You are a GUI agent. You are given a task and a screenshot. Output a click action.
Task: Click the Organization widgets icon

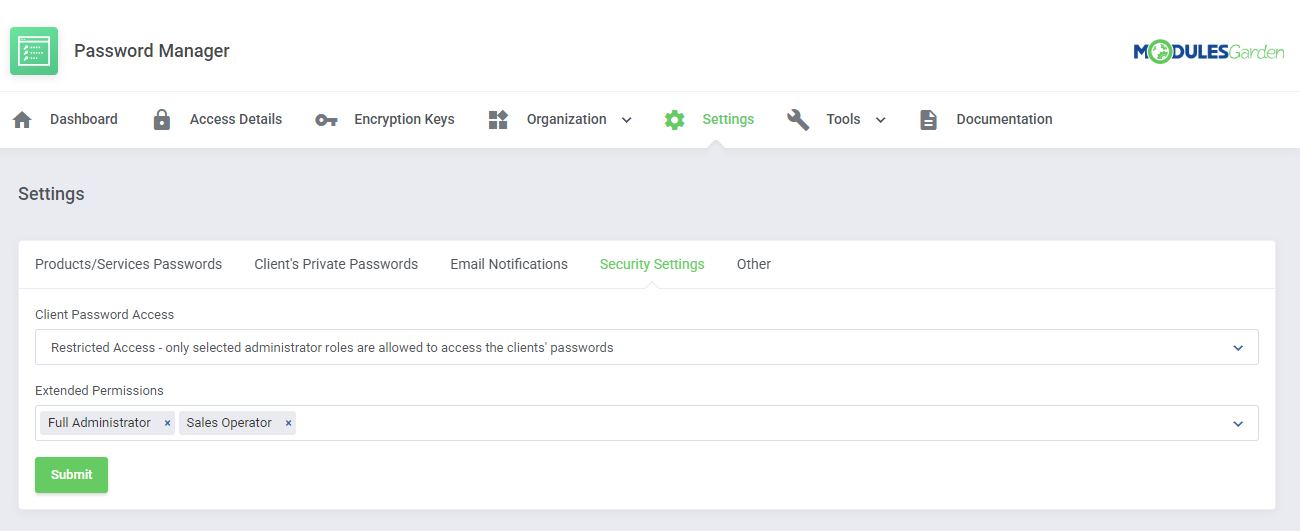click(x=498, y=120)
